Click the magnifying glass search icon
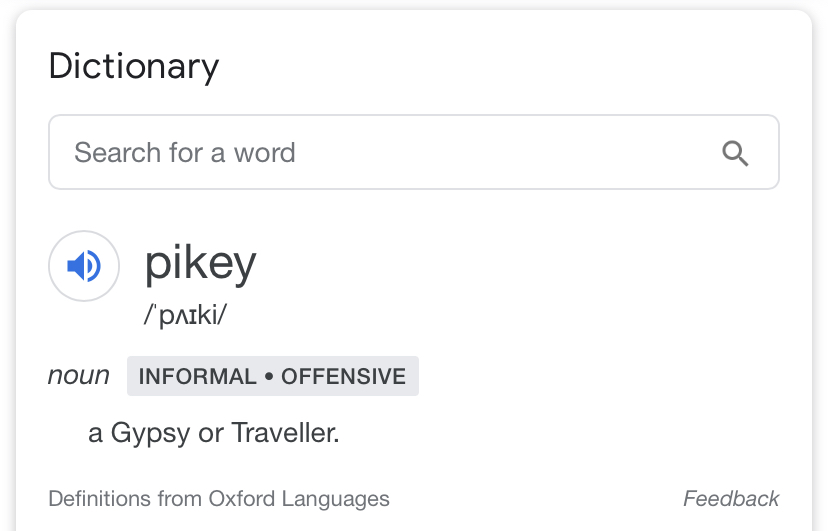 [735, 153]
